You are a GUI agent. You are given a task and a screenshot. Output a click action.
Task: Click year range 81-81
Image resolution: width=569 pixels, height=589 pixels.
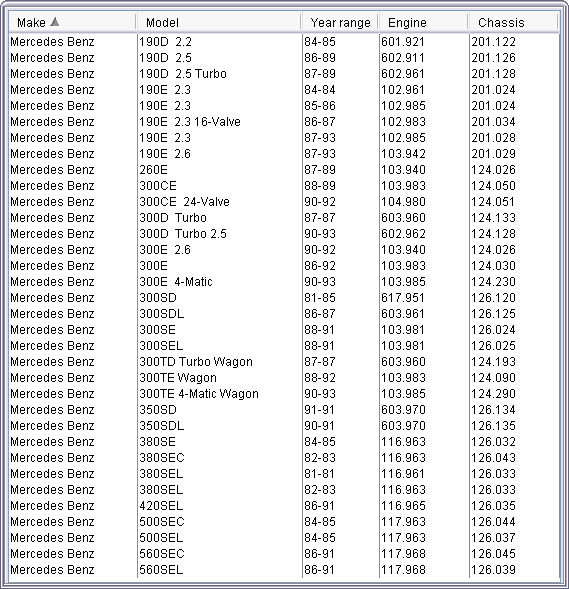pyautogui.click(x=319, y=474)
